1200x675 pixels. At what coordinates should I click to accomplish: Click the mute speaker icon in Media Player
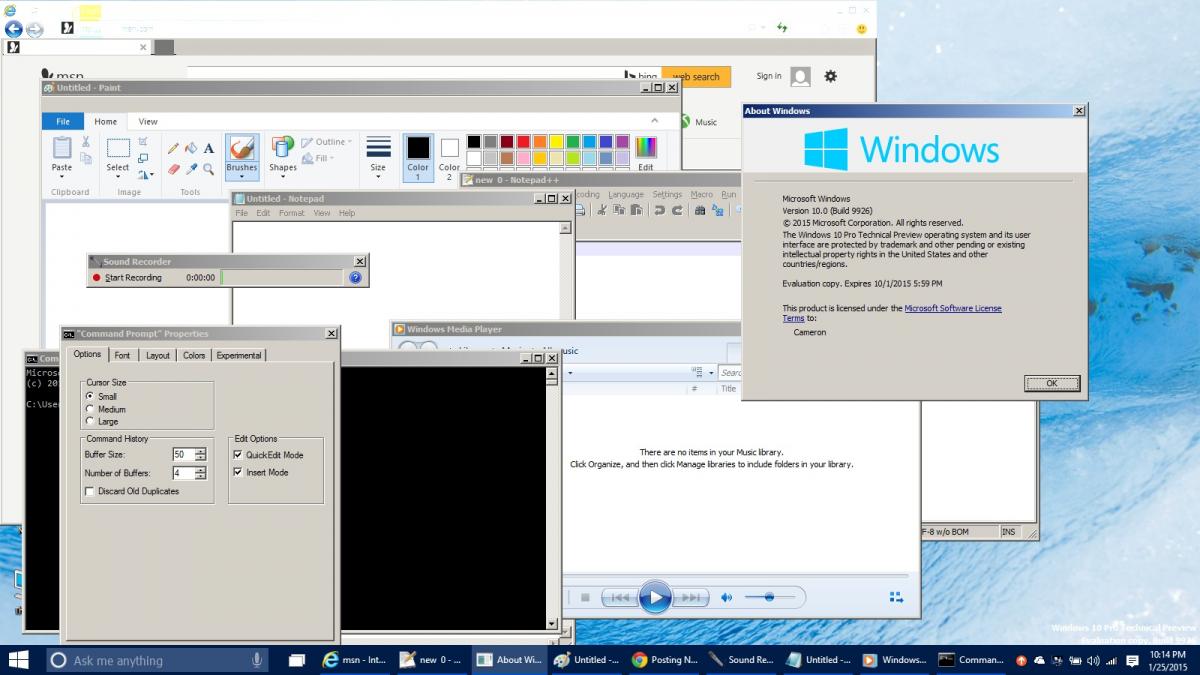coord(727,598)
